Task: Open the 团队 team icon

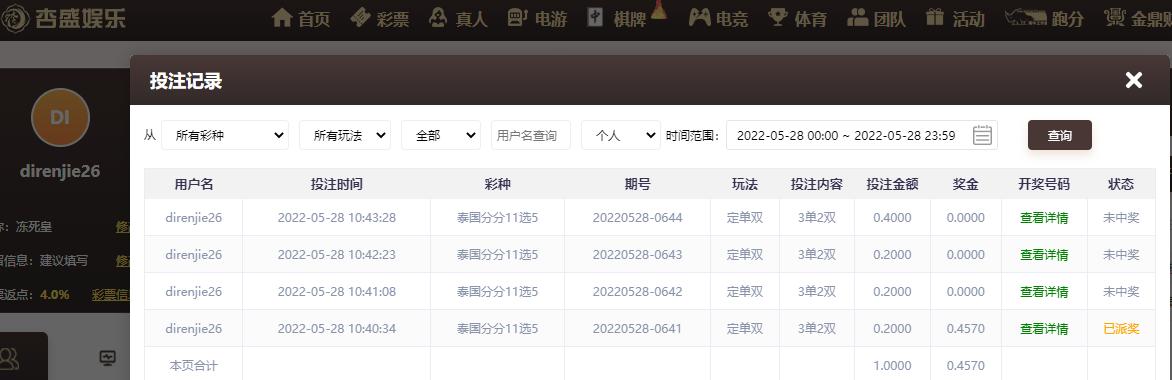Action: click(858, 18)
